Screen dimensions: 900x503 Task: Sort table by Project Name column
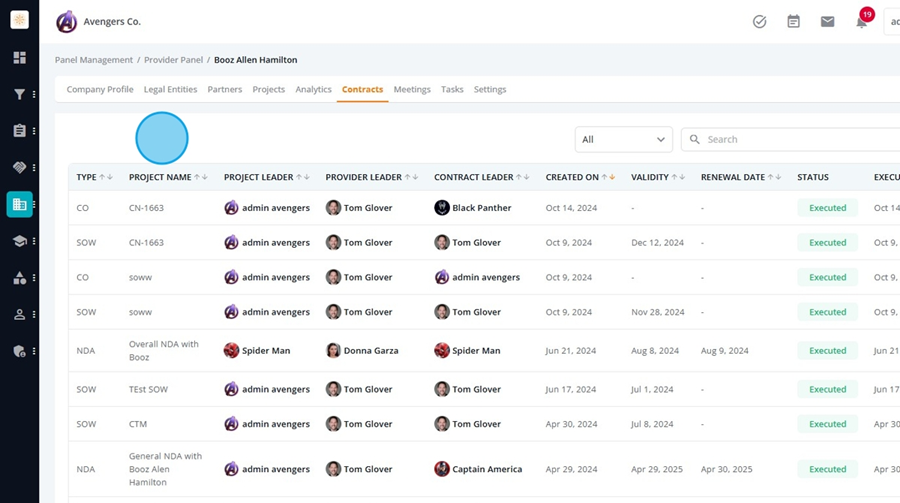point(201,177)
